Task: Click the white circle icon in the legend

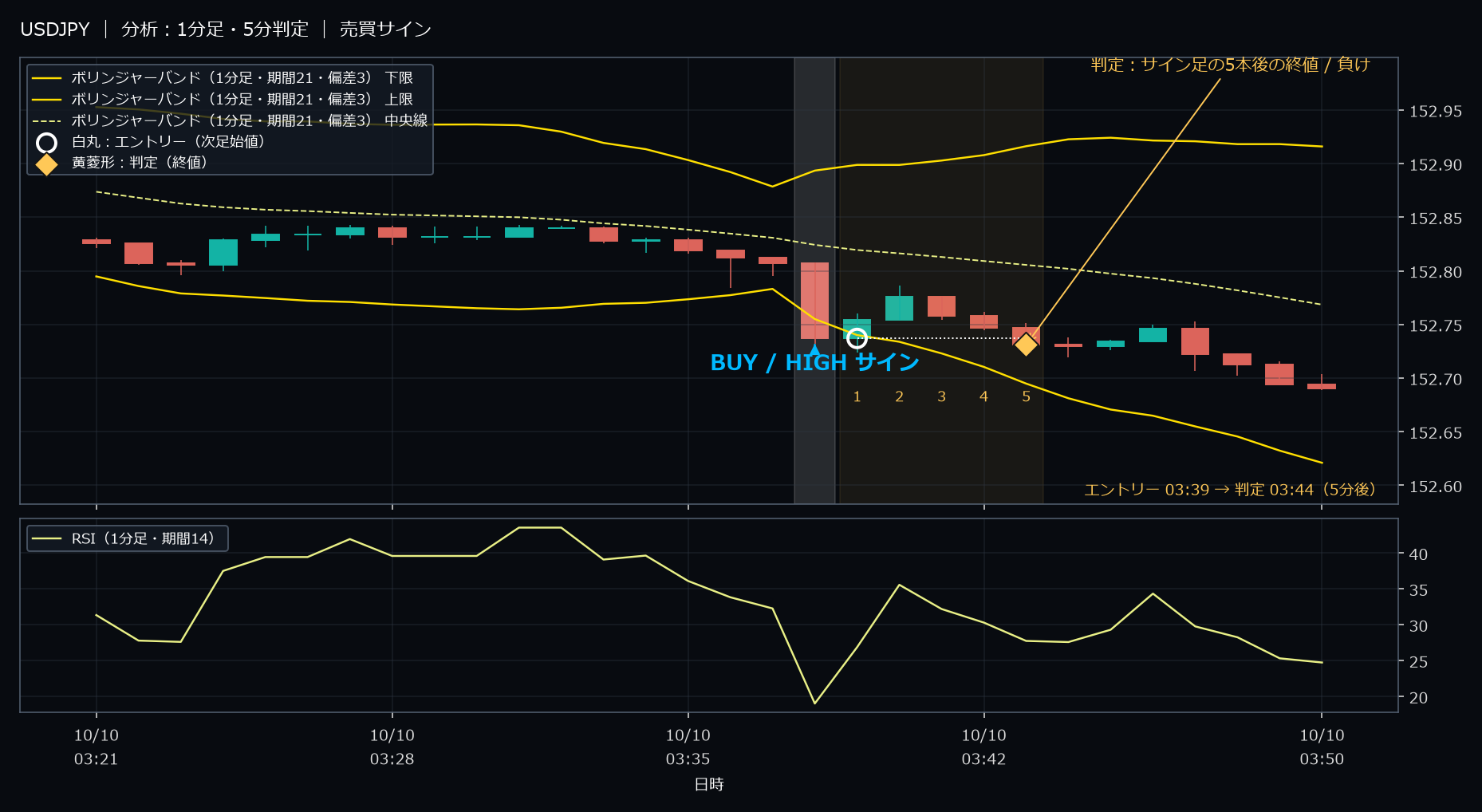Action: 47,143
